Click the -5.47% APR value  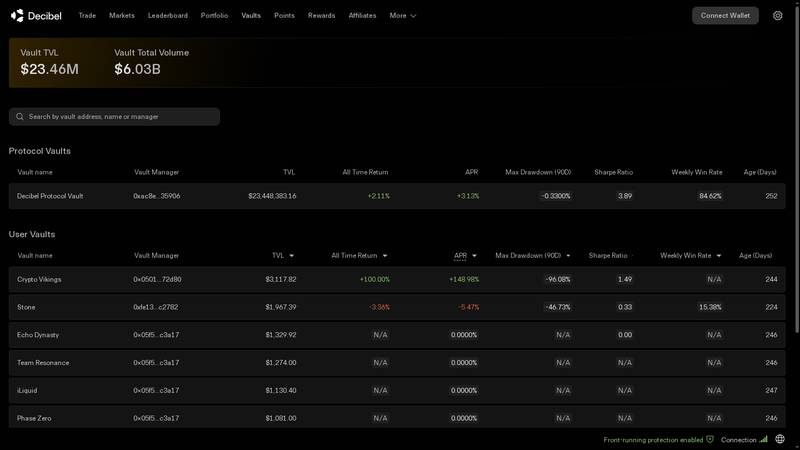click(468, 307)
